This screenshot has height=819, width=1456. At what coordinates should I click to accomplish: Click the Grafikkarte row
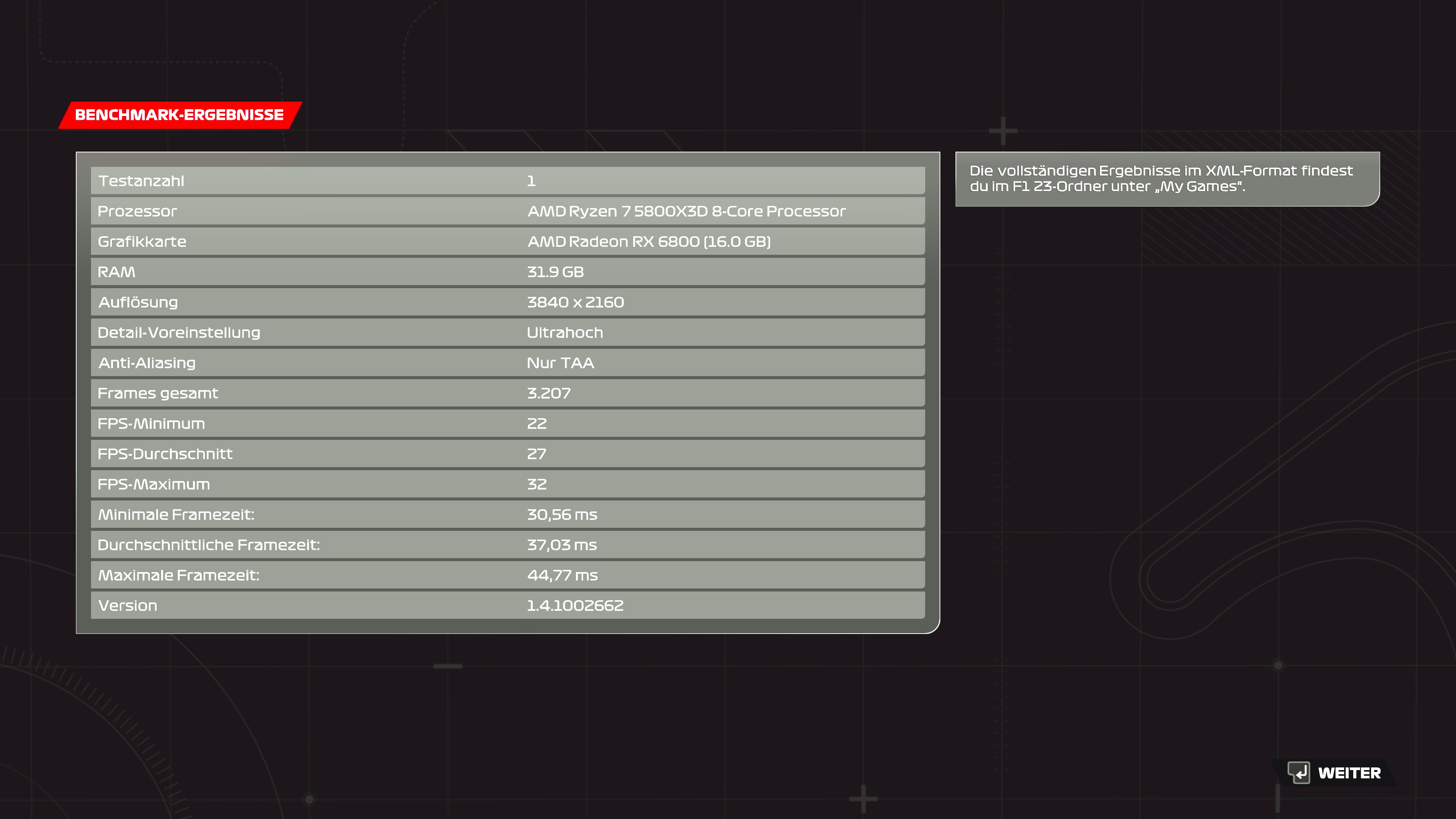click(507, 242)
